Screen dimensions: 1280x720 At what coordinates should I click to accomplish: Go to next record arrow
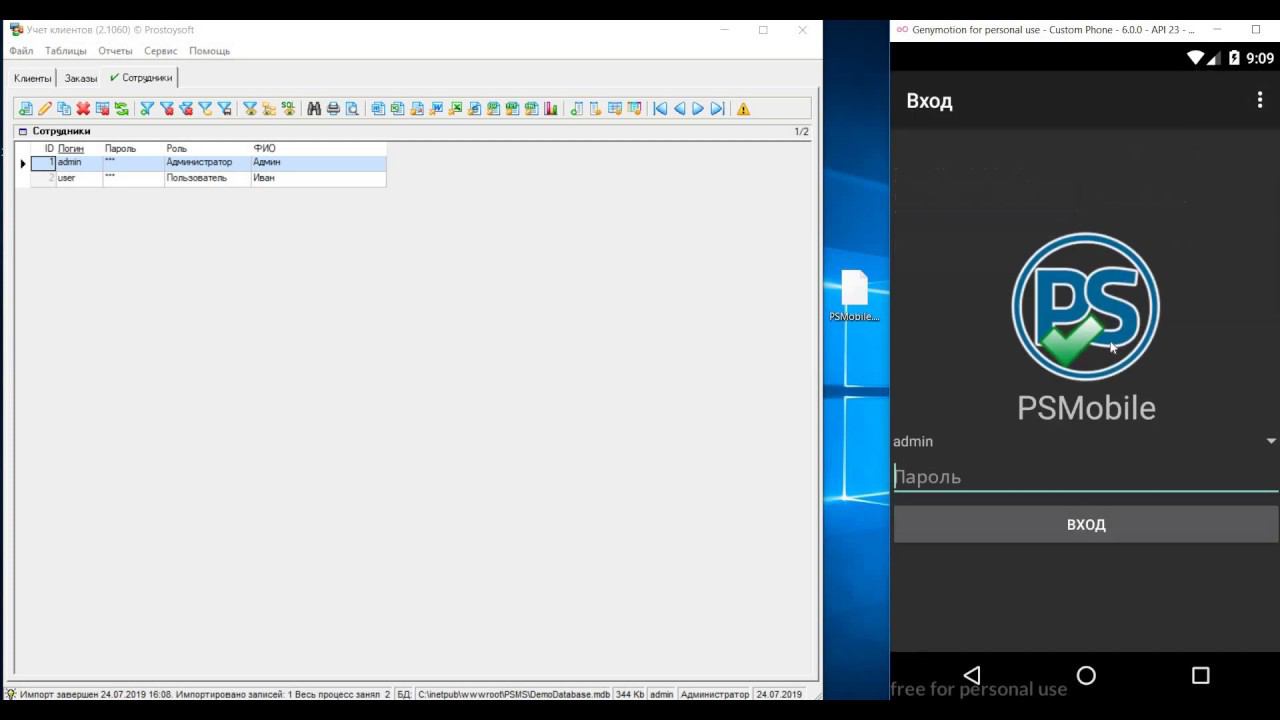click(698, 109)
